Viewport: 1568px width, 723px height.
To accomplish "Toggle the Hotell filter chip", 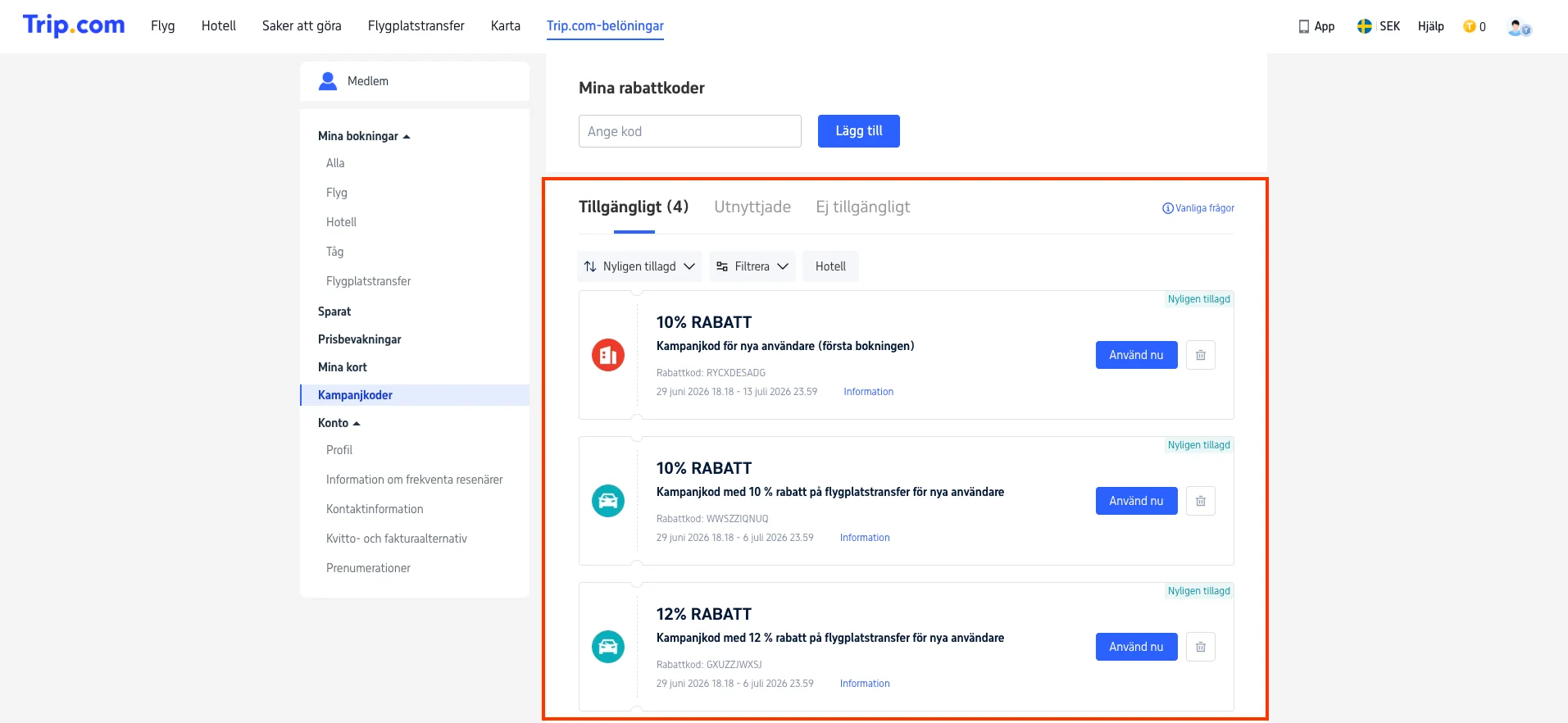I will click(x=830, y=266).
